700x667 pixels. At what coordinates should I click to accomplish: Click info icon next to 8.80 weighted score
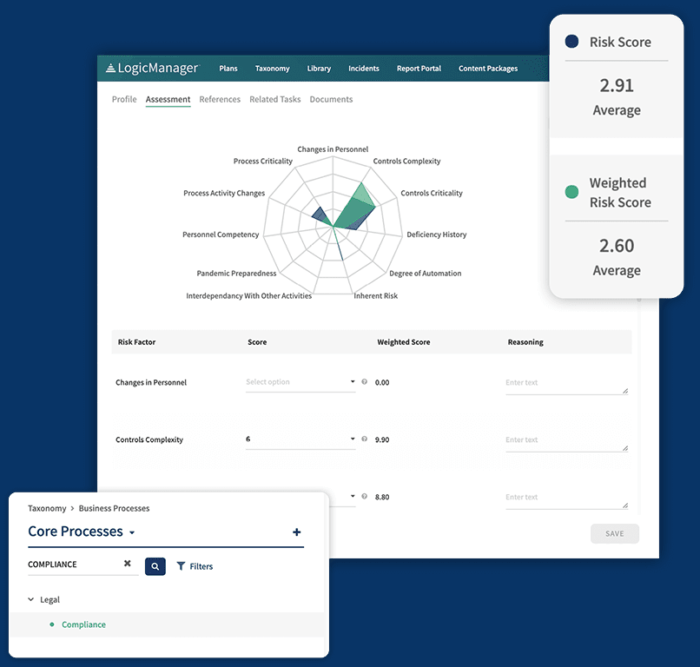[364, 496]
